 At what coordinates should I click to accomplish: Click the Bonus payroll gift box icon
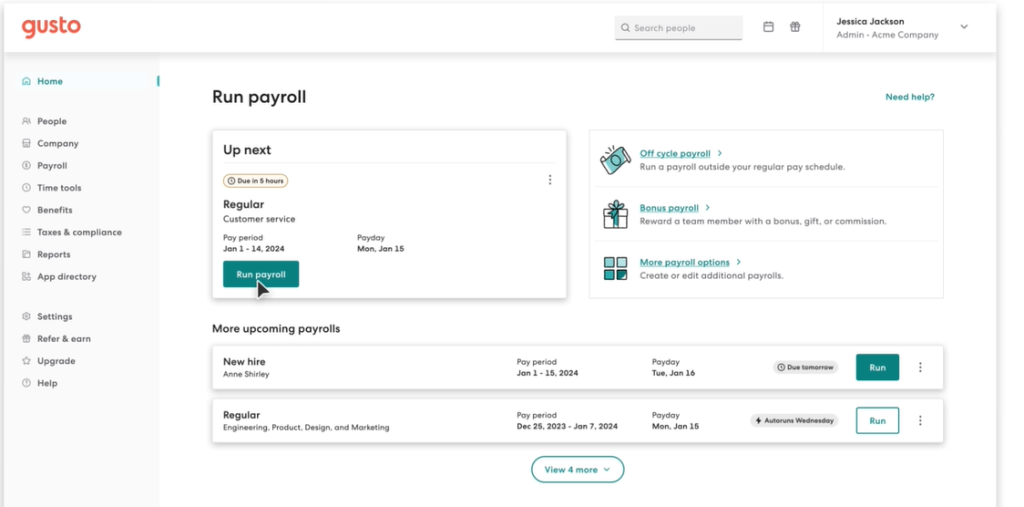tap(615, 214)
